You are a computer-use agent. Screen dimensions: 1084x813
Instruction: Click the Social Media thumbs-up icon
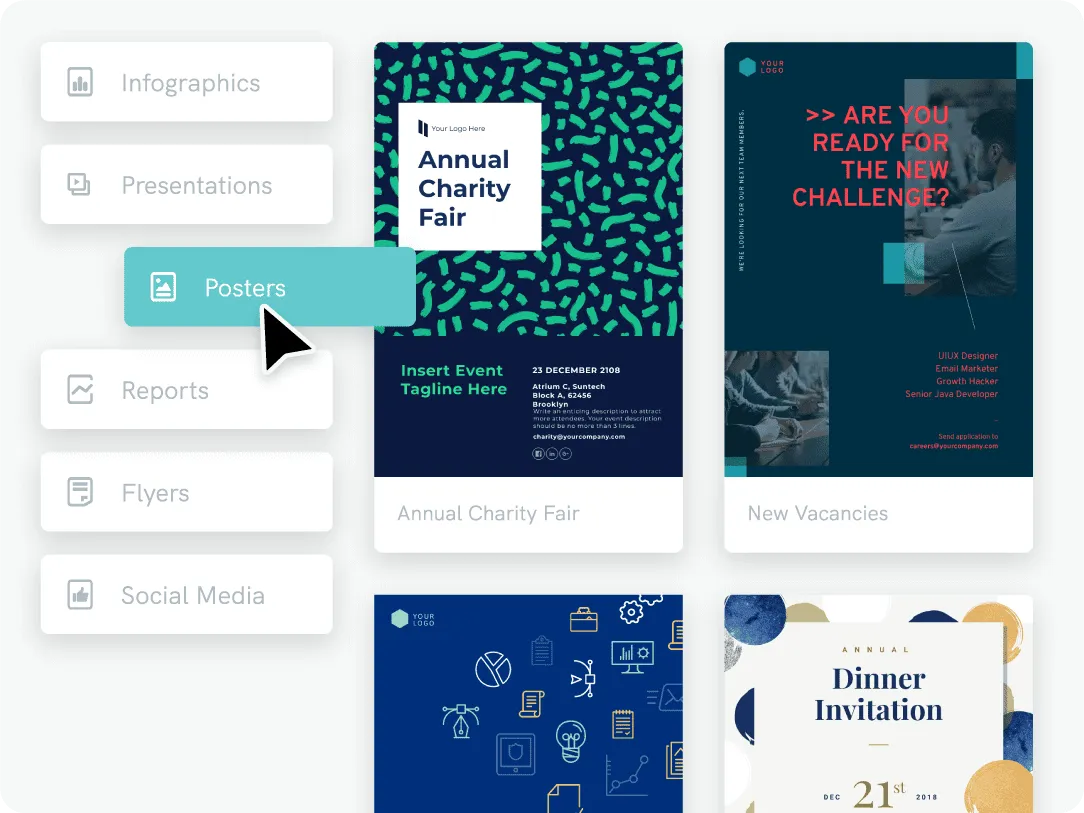[80, 595]
